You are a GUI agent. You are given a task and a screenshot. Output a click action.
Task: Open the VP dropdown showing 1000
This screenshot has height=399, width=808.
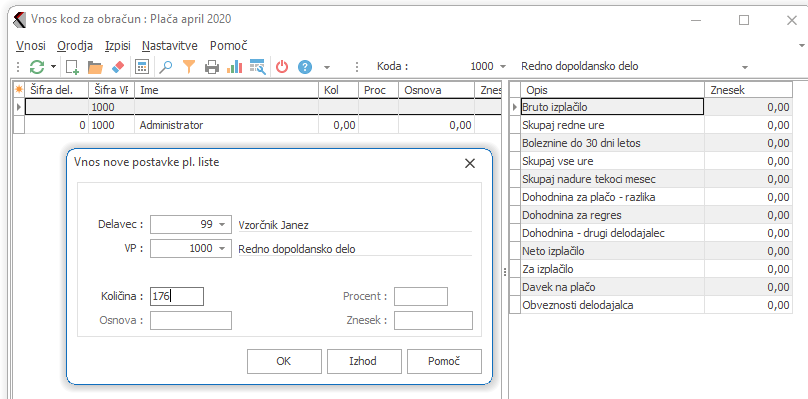coord(222,248)
